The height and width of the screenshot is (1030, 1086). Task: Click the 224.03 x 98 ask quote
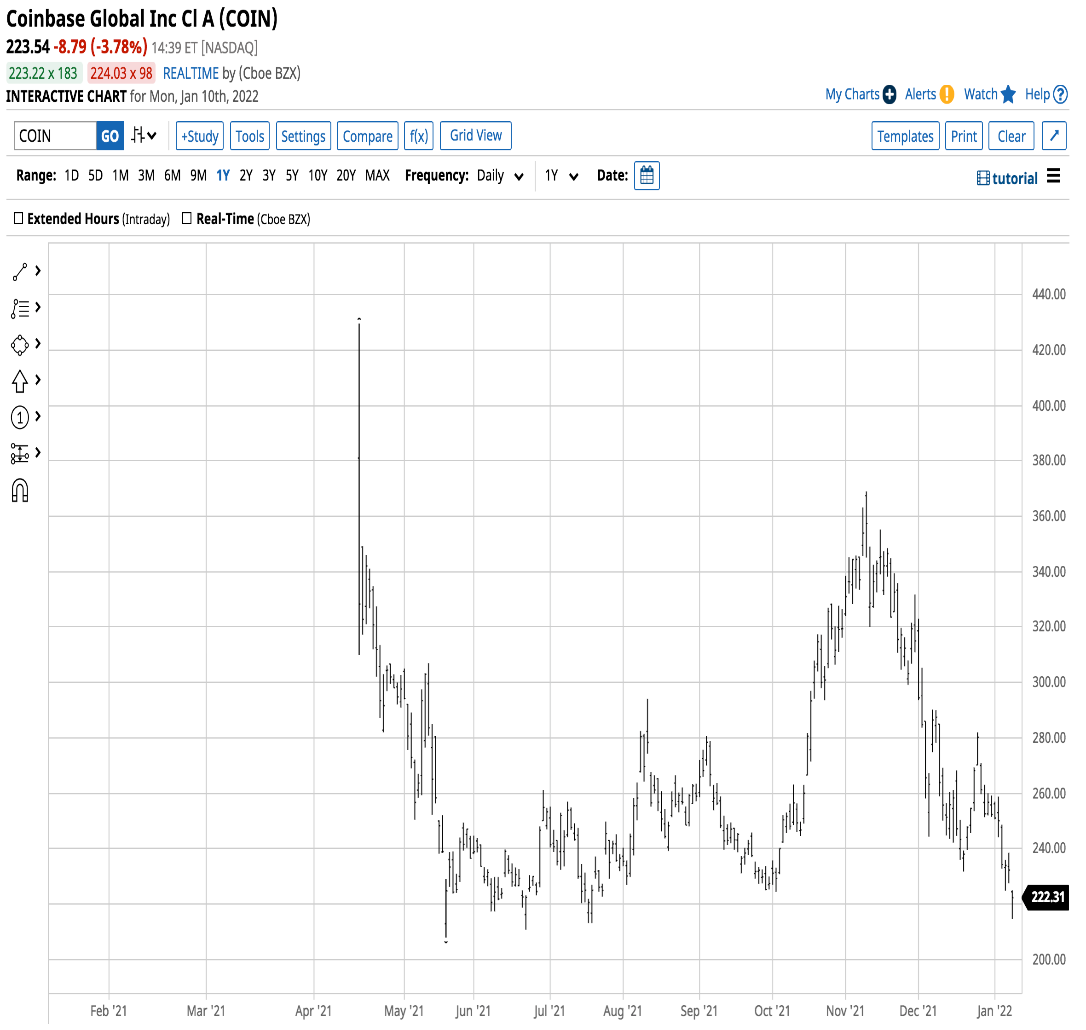121,73
